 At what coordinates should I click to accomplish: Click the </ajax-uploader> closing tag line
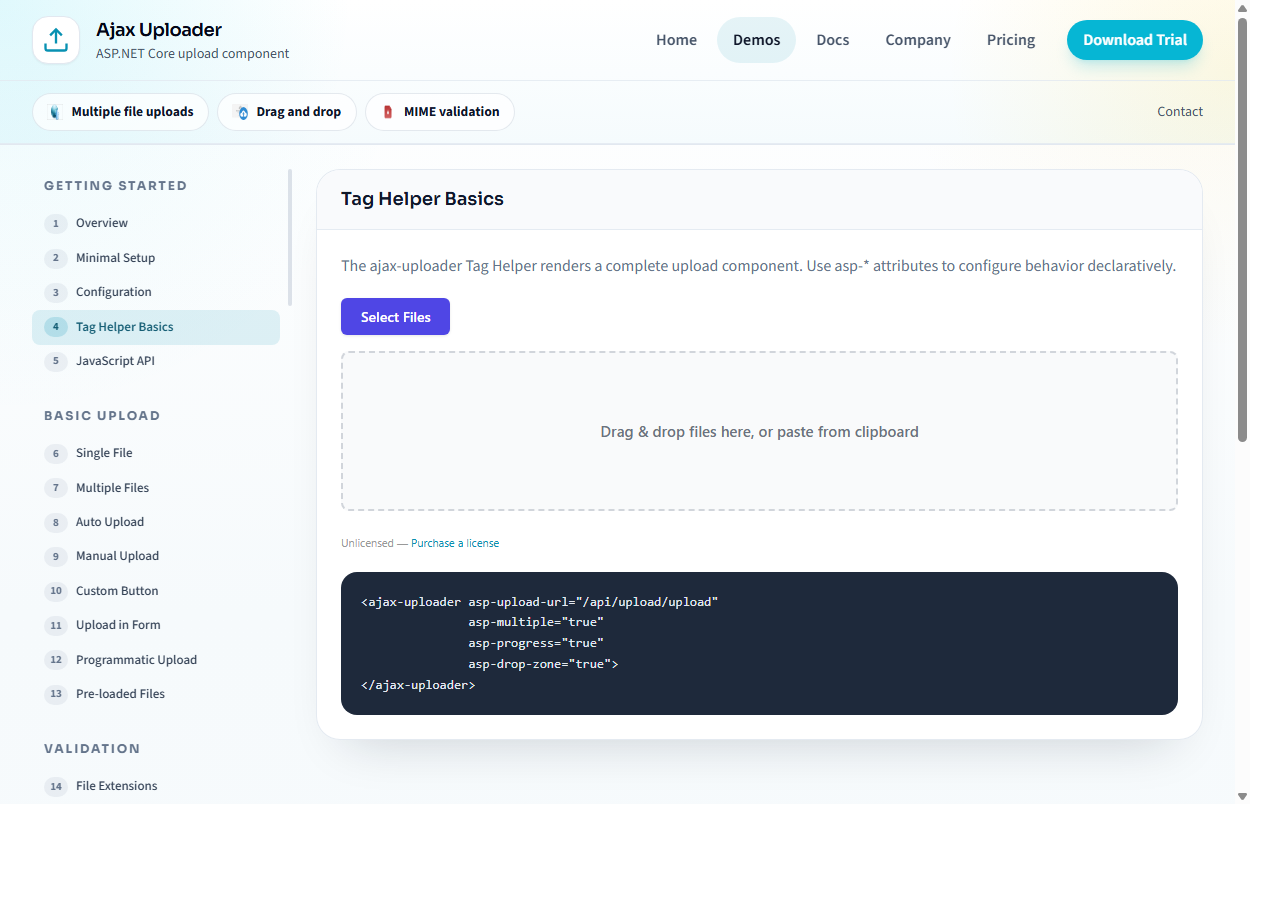418,685
